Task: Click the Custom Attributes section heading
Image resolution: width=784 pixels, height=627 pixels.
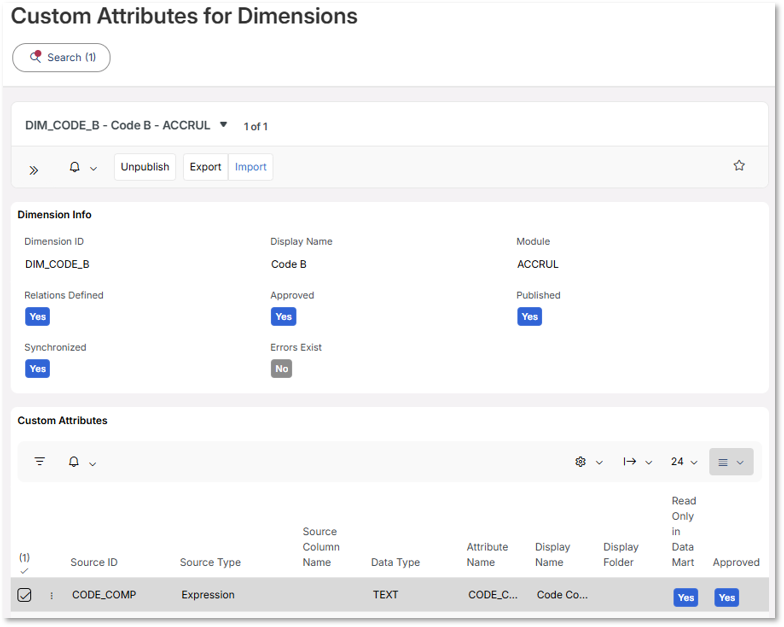Action: 62,420
